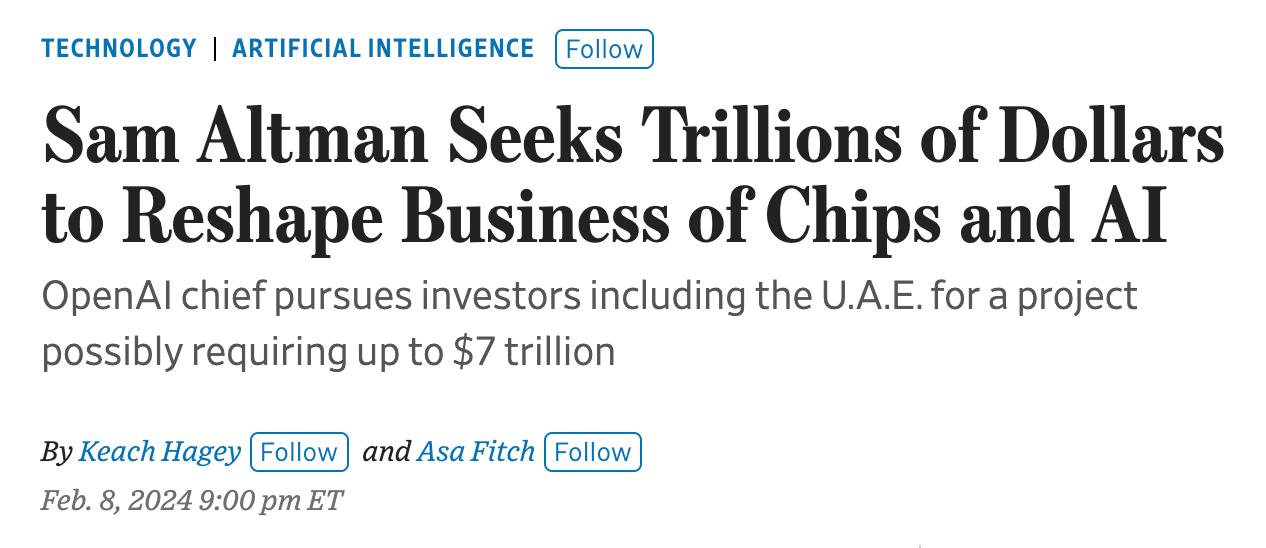Click "9:00 pm ET" in the dateline
1266x548 pixels.
[x=271, y=500]
